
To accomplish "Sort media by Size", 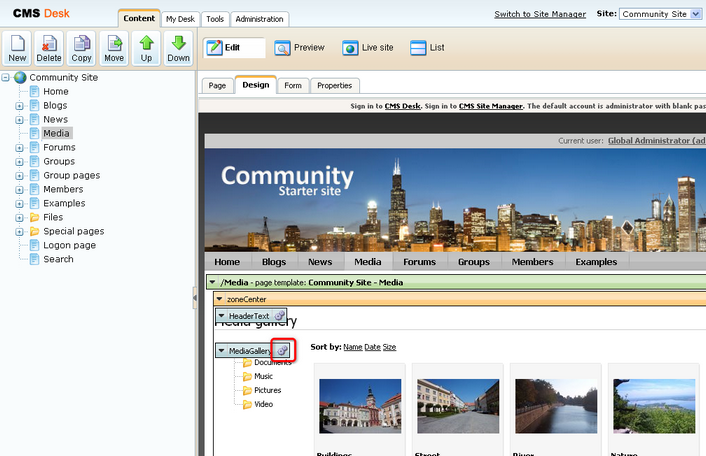I will 389,347.
